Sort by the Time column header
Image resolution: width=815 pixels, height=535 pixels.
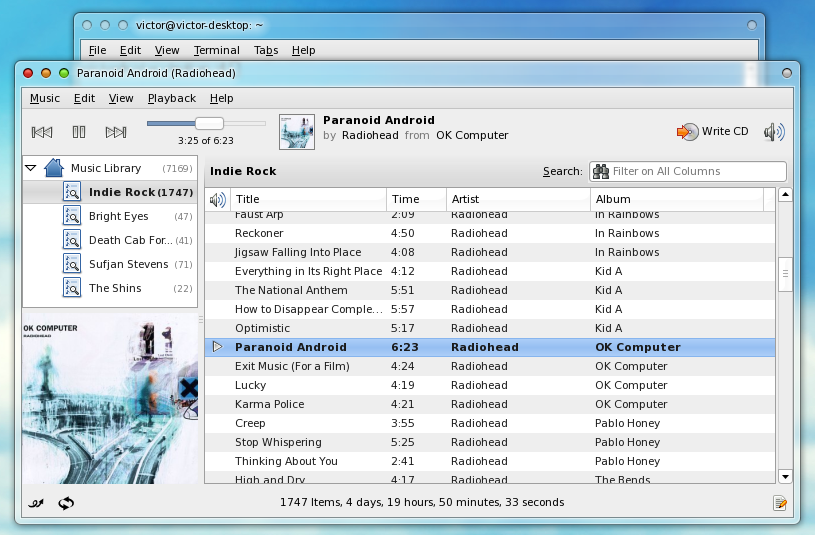tap(416, 199)
